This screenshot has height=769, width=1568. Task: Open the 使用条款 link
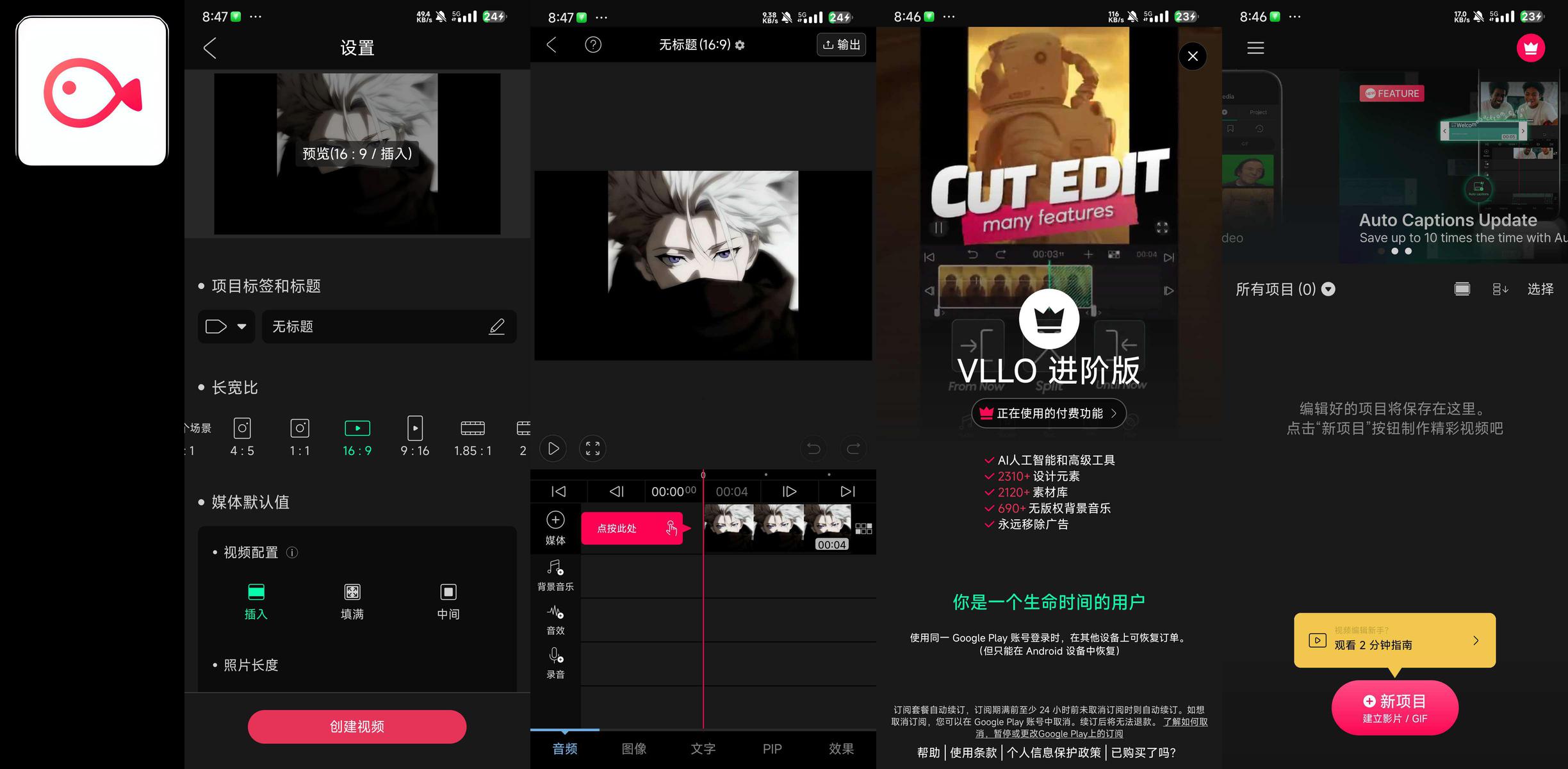[974, 753]
